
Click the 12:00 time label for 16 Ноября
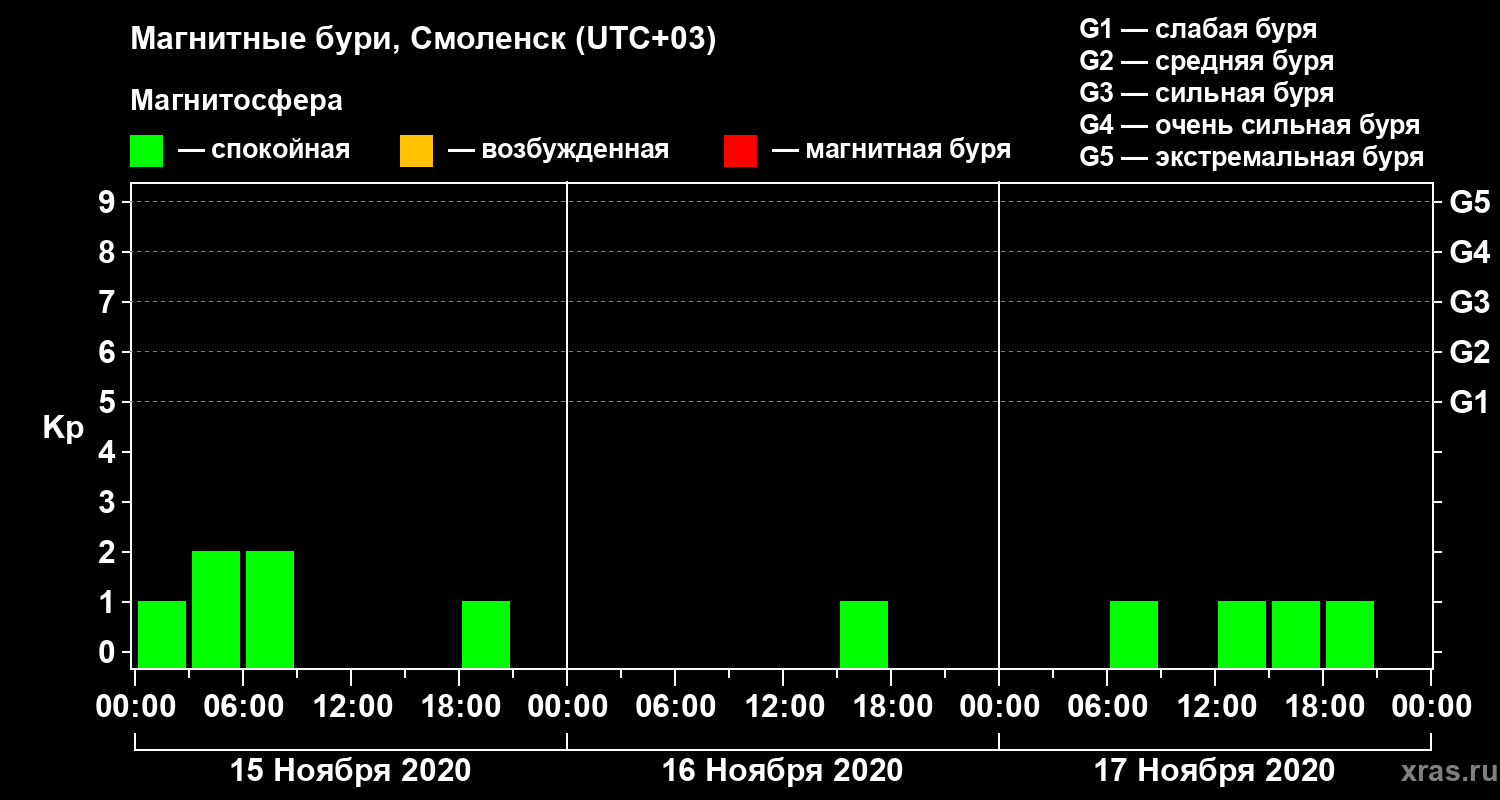(783, 707)
